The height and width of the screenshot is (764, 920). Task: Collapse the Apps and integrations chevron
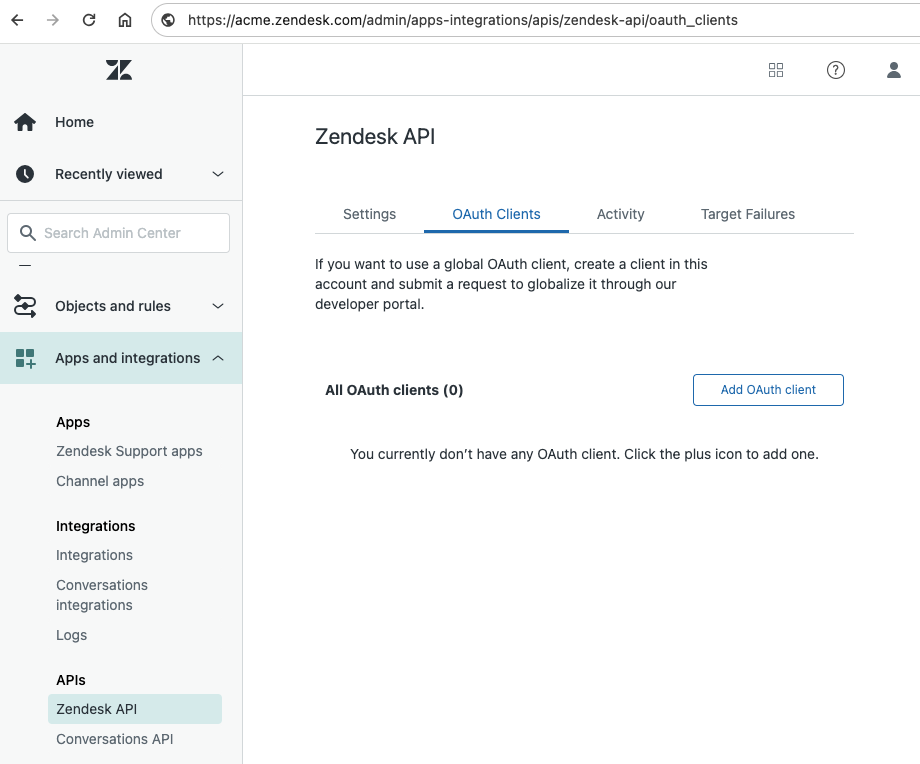pyautogui.click(x=218, y=358)
